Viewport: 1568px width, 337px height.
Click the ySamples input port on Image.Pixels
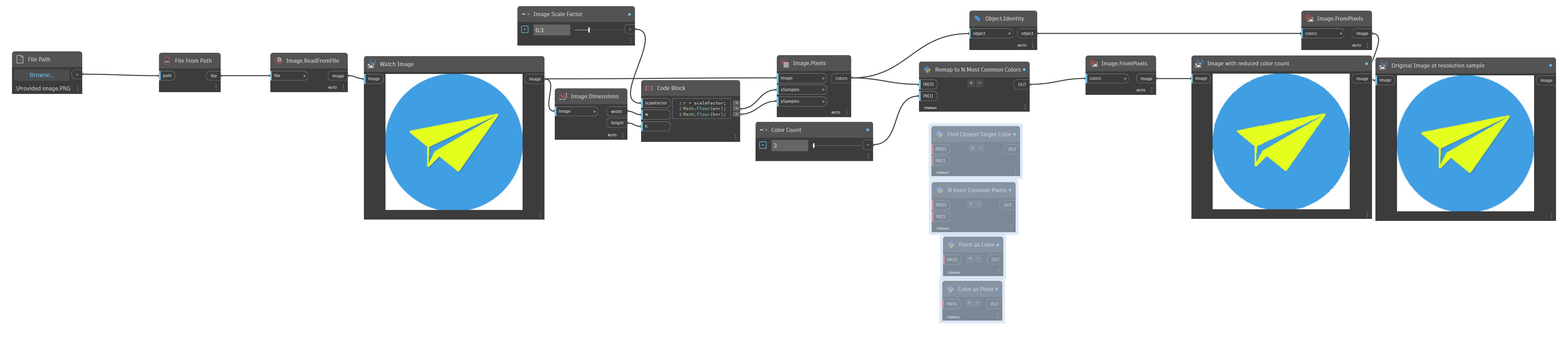[802, 101]
